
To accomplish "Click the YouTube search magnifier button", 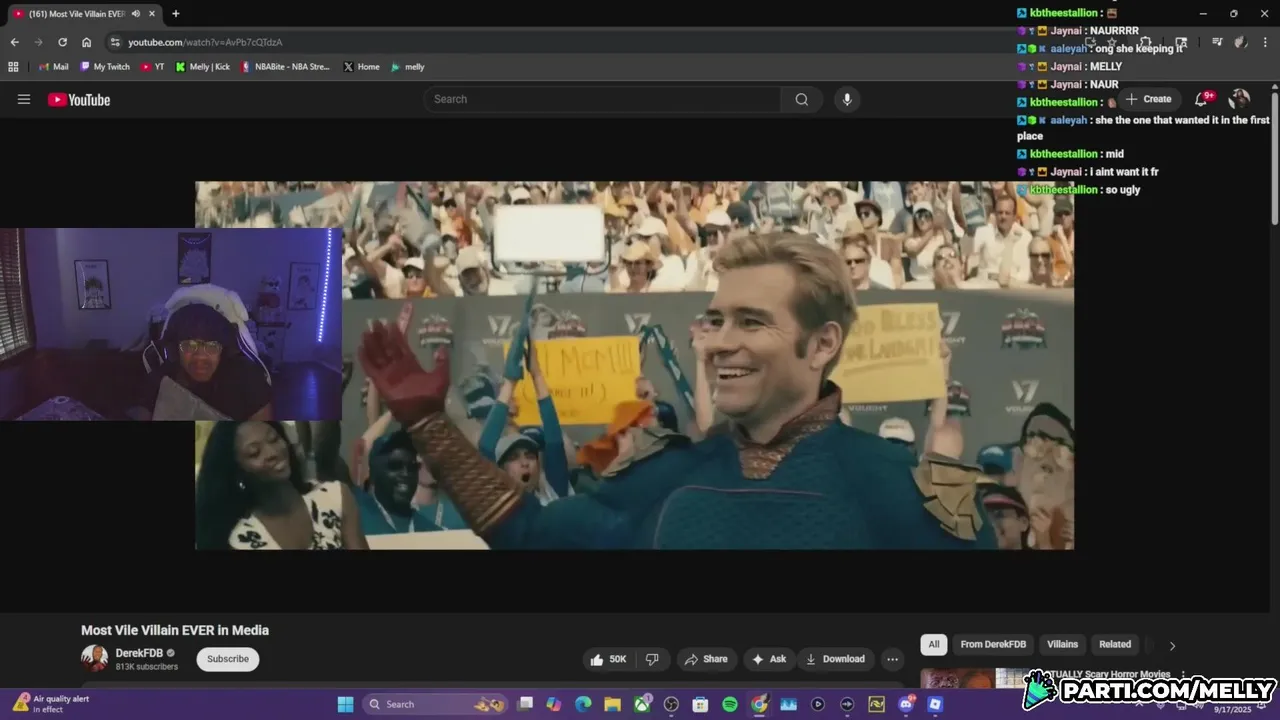I will click(802, 99).
